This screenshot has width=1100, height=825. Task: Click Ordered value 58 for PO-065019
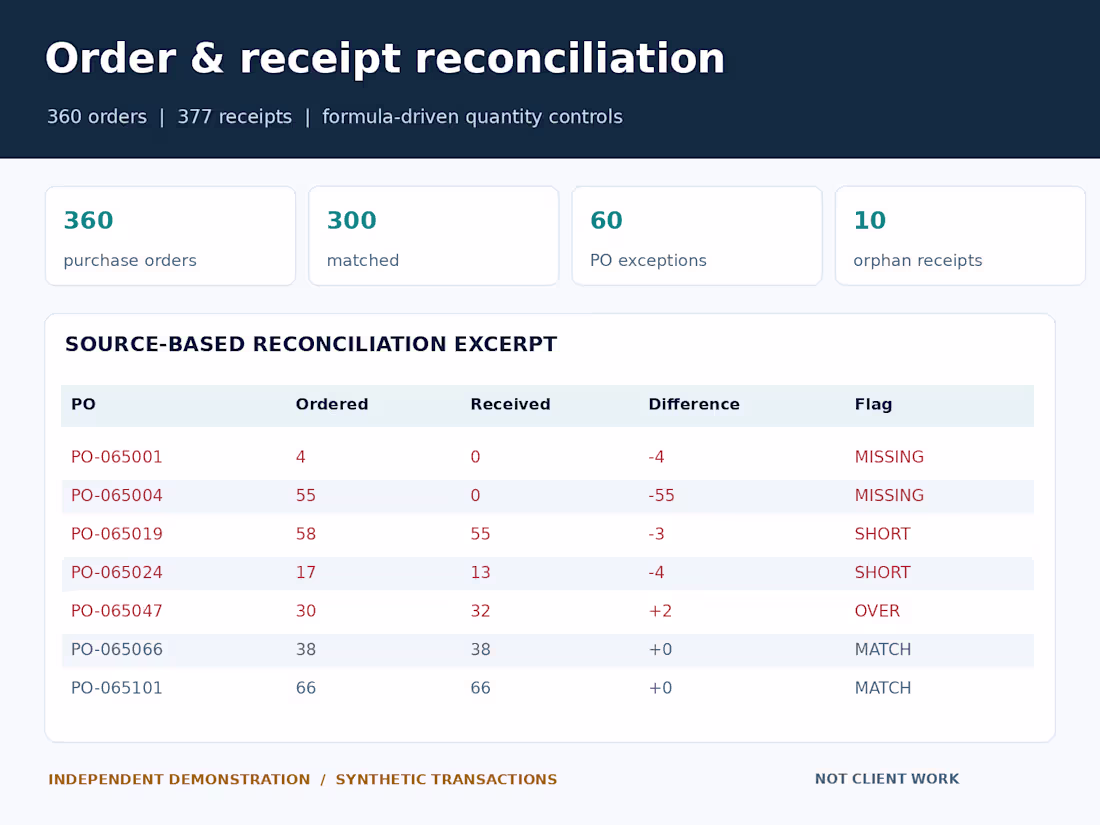[306, 534]
